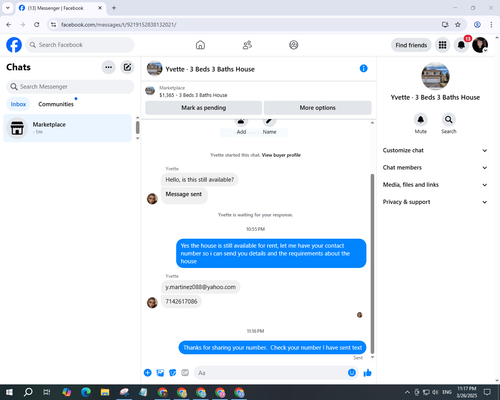The width and height of the screenshot is (500, 400).
Task: Open the house thumbnail in info panel
Action: [435, 76]
